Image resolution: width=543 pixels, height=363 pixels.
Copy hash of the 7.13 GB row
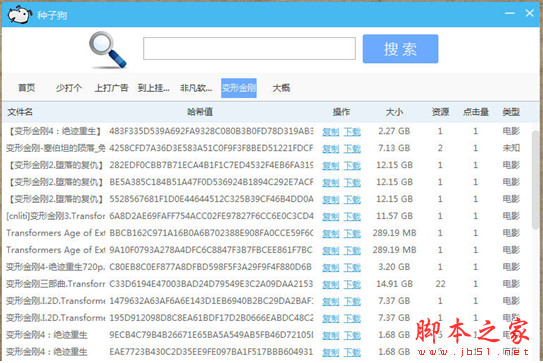coord(331,149)
